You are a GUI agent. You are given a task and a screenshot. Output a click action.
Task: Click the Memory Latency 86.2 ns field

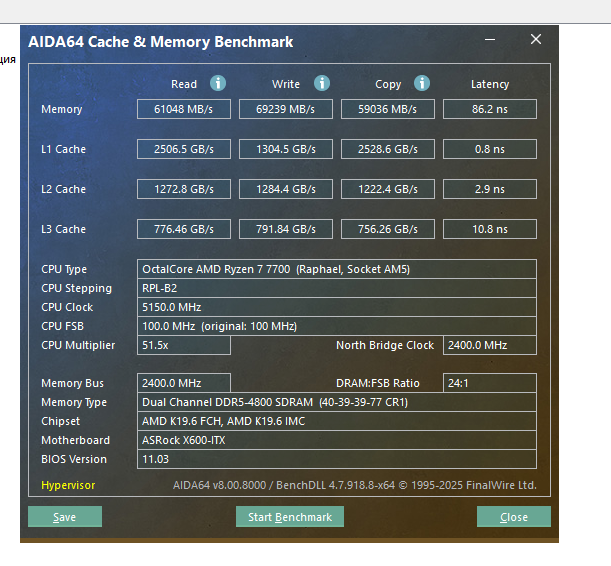coord(489,109)
